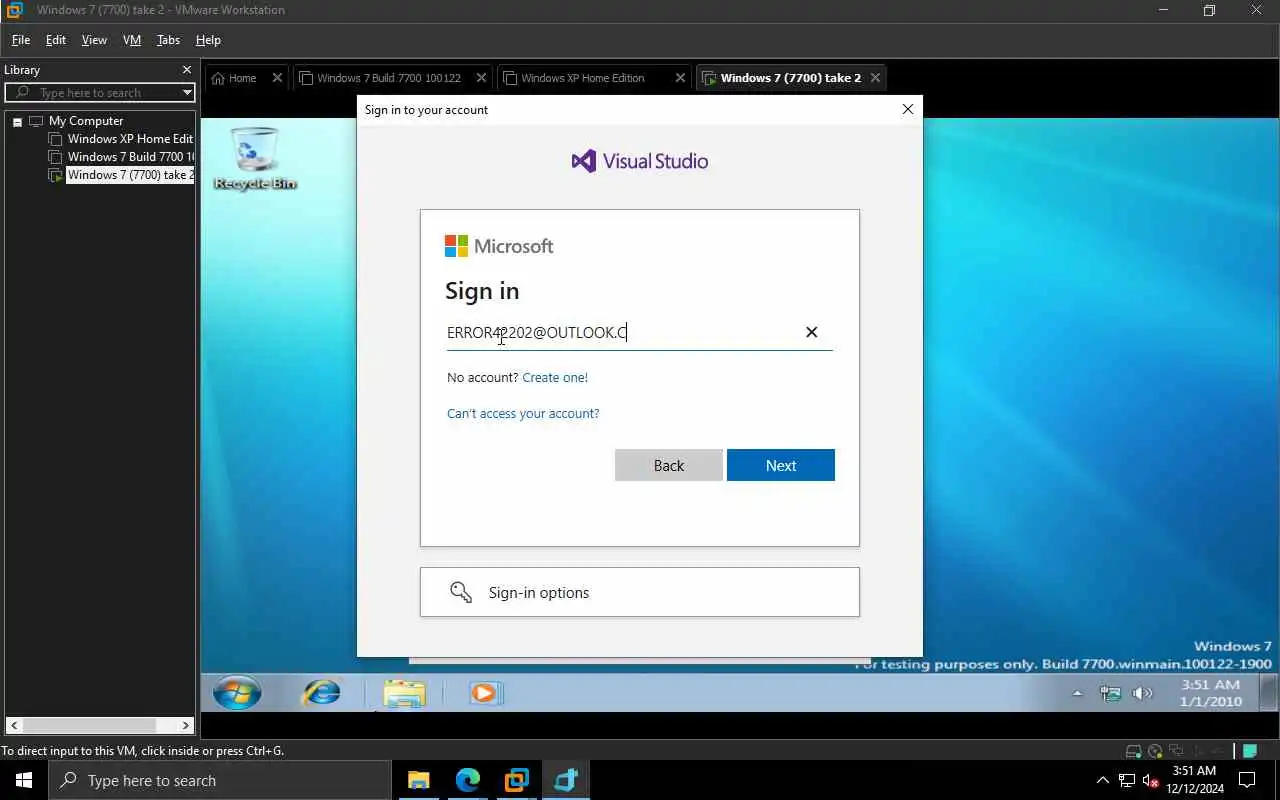Close the Home tab

point(277,77)
